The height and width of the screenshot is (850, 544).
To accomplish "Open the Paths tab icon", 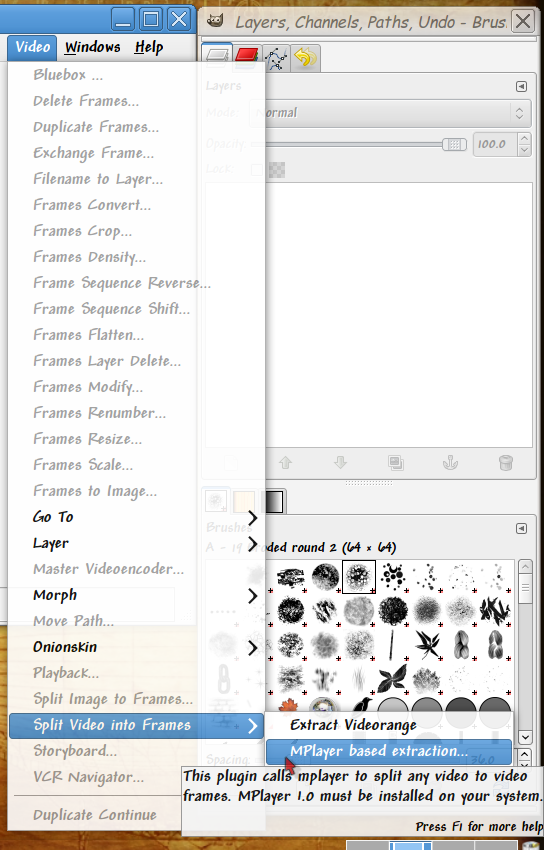I will tap(276, 57).
